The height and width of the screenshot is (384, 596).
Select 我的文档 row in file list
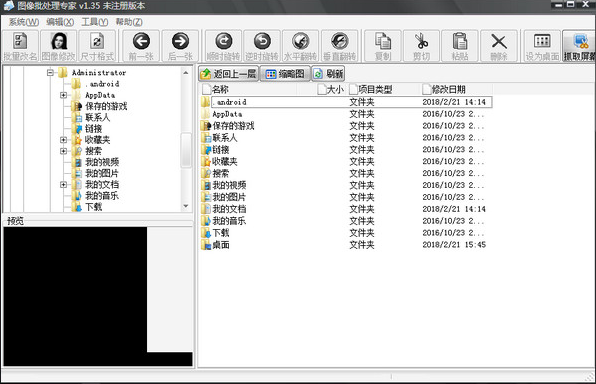pyautogui.click(x=346, y=209)
